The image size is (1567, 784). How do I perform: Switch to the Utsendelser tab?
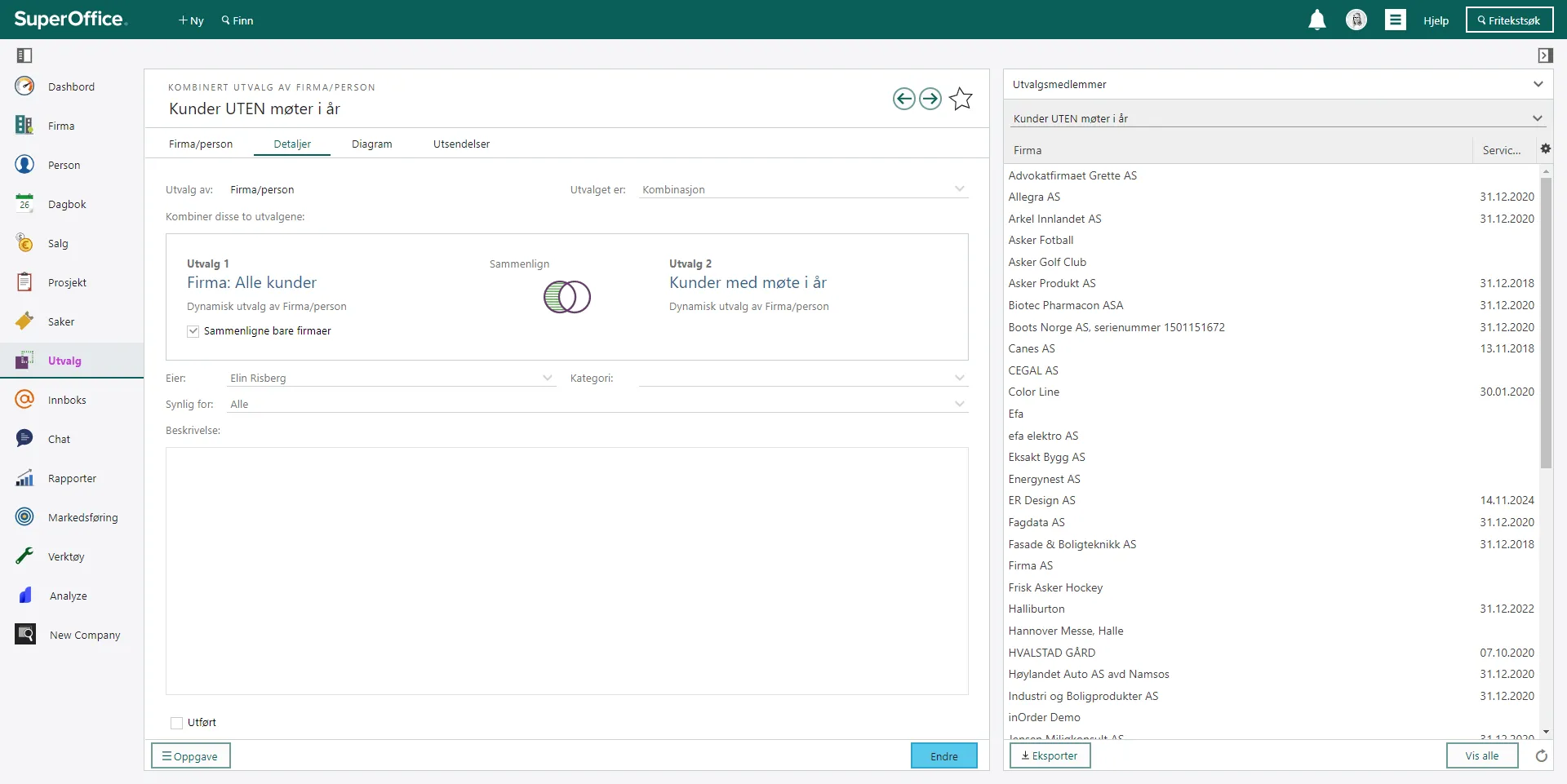point(461,144)
